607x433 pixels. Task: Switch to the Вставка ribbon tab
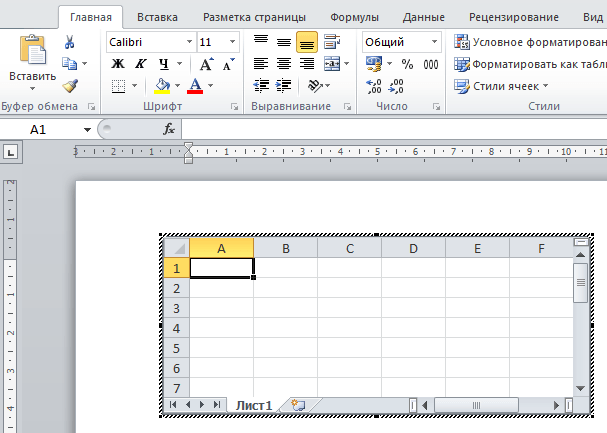point(158,17)
